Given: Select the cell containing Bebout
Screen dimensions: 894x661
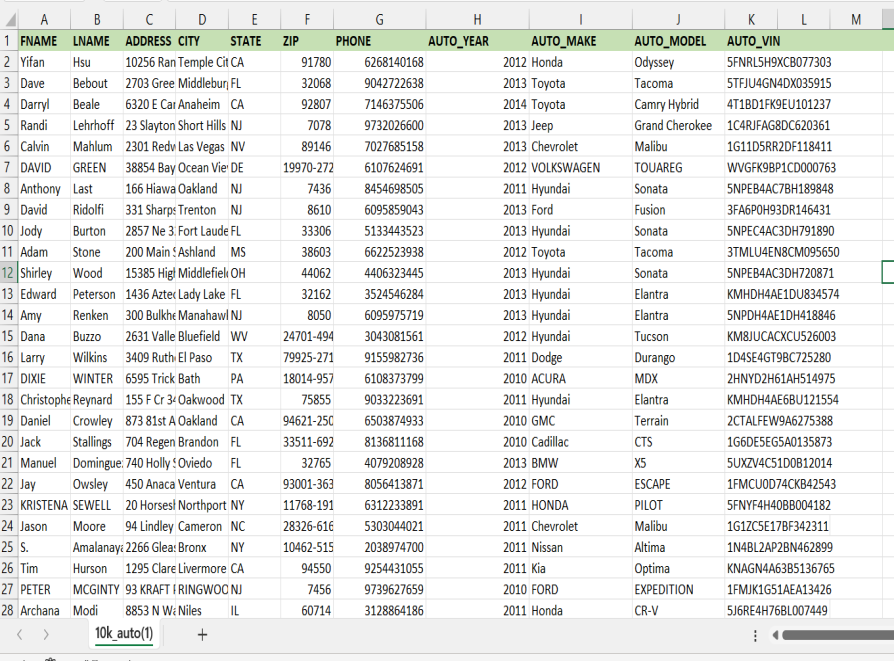Looking at the screenshot, I should (96, 83).
